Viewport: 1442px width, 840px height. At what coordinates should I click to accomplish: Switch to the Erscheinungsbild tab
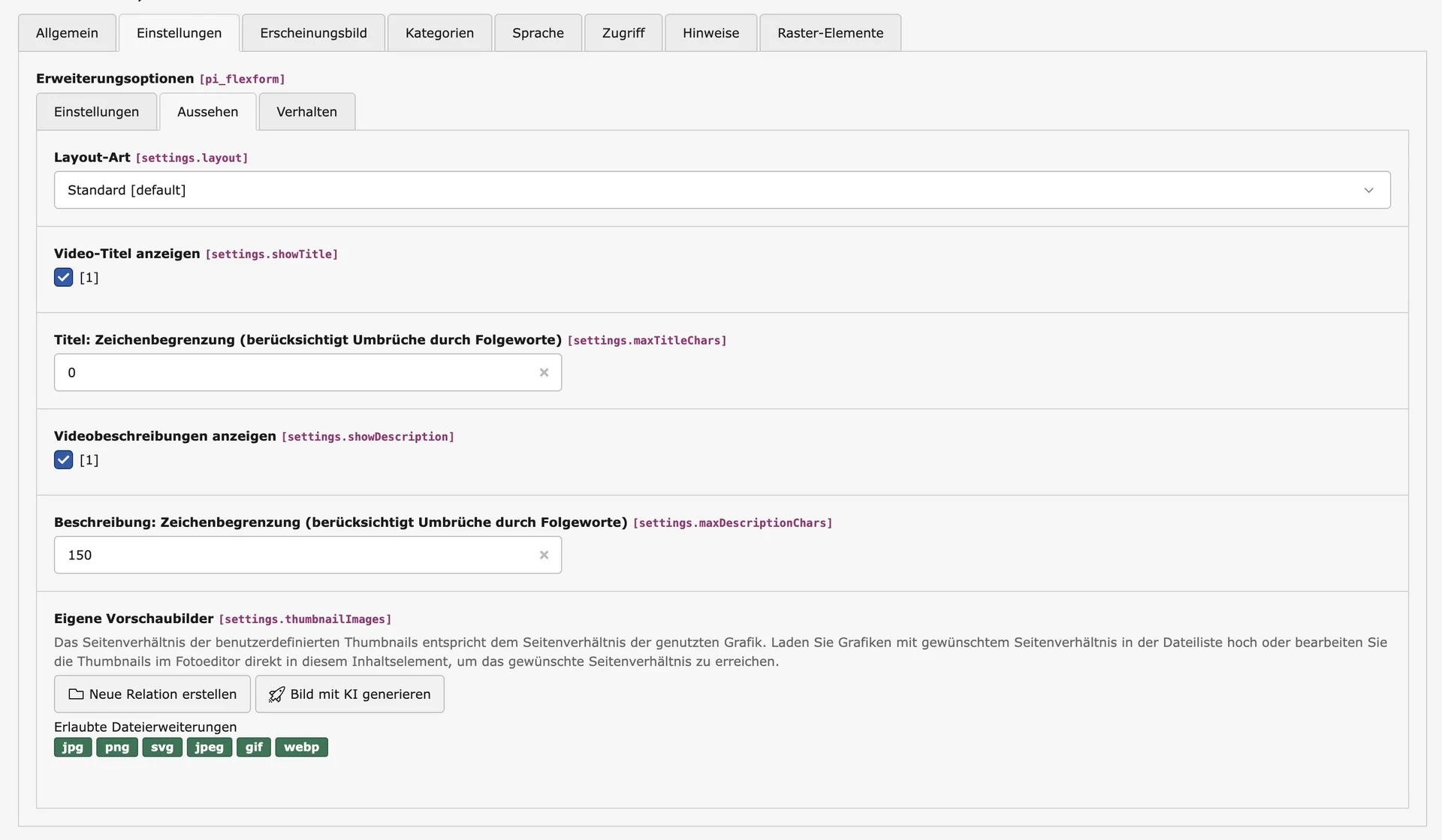coord(313,32)
